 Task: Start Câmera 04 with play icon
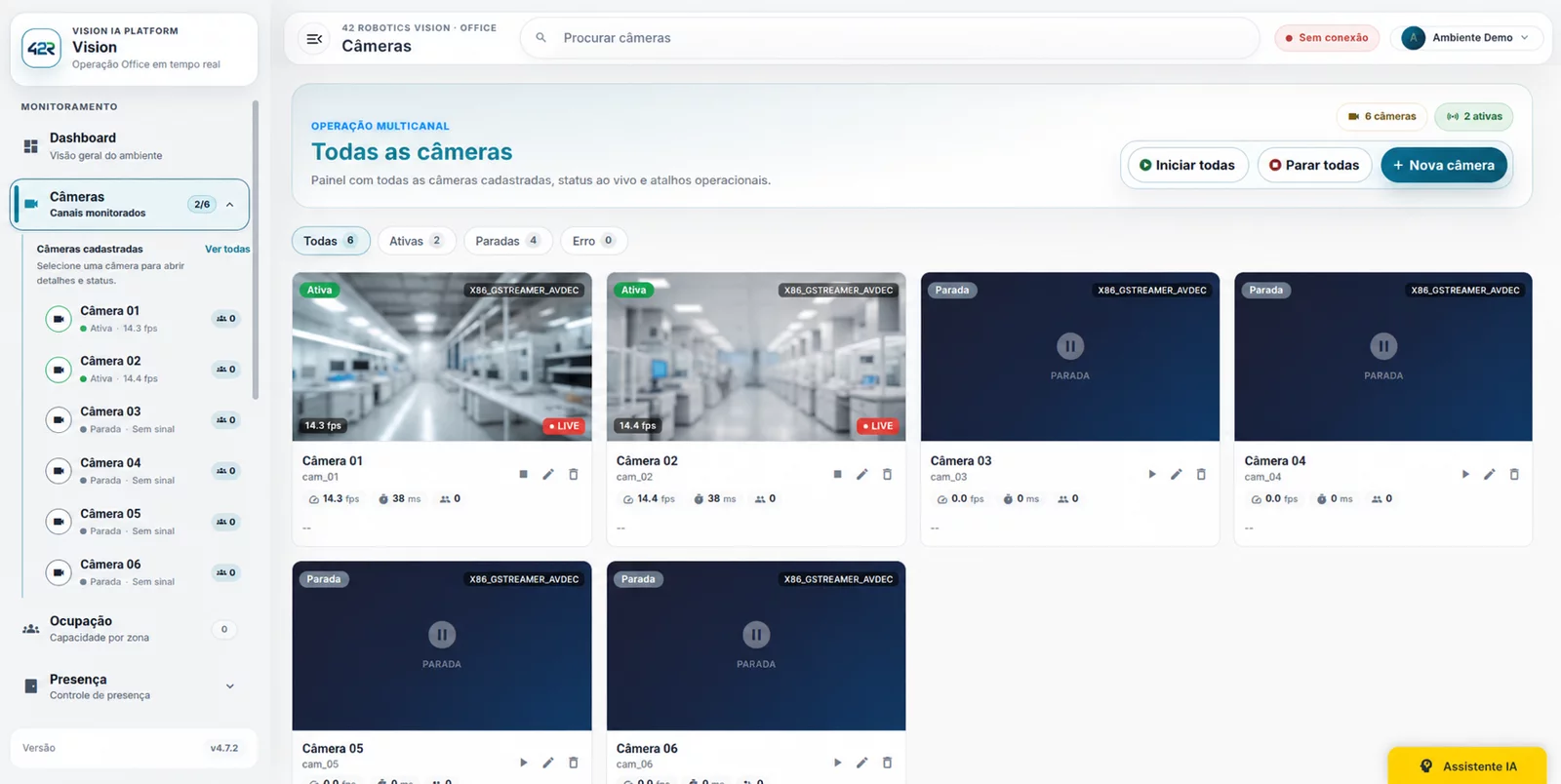click(x=1464, y=474)
